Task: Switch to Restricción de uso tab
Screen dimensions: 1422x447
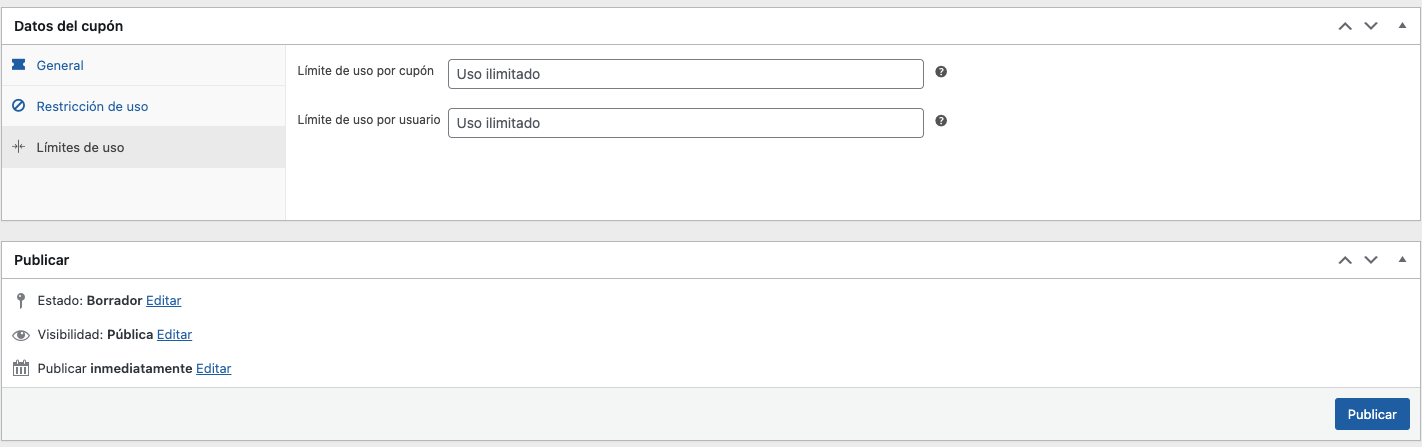Action: tap(92, 106)
